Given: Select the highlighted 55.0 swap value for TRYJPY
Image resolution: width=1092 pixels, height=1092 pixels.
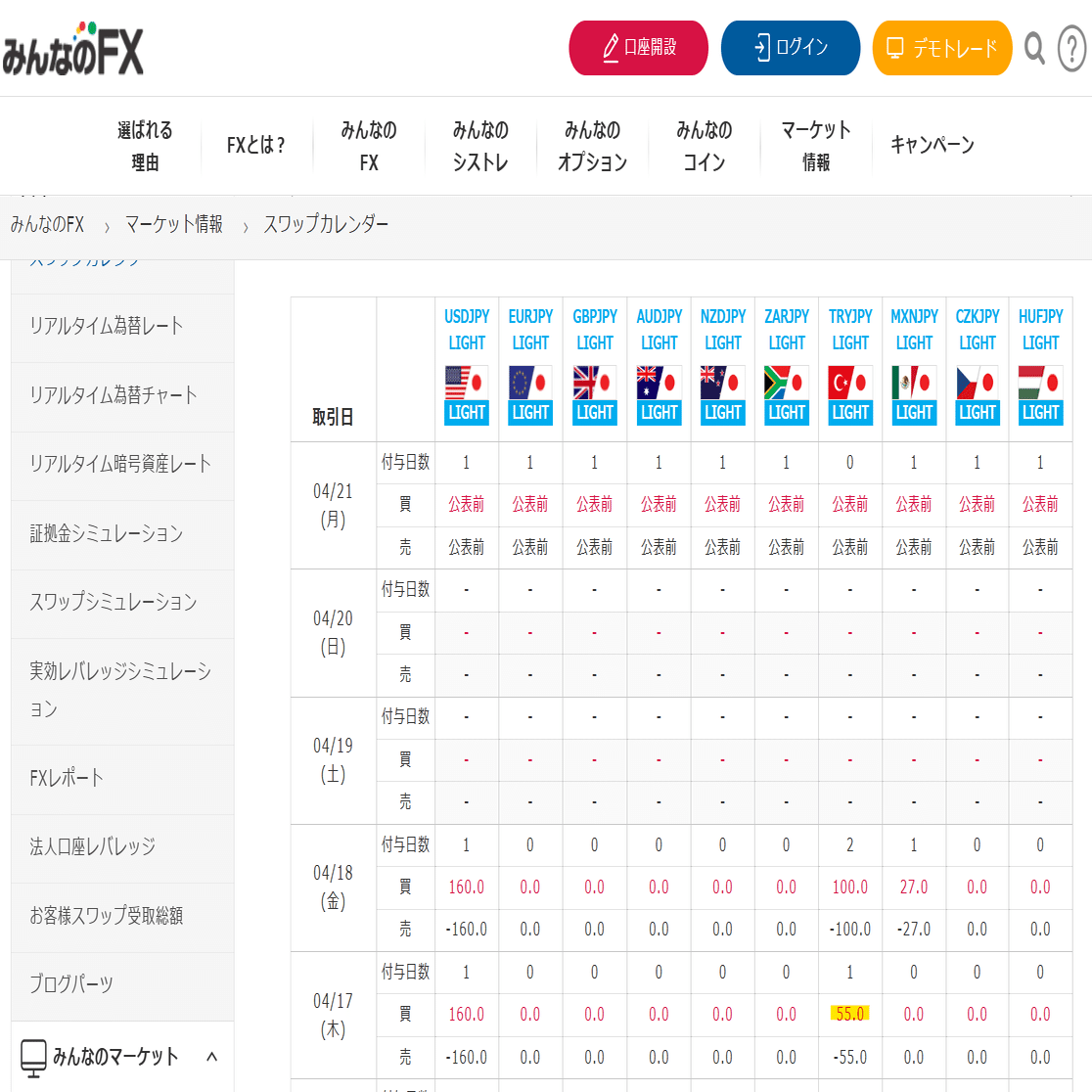Looking at the screenshot, I should 849,1015.
